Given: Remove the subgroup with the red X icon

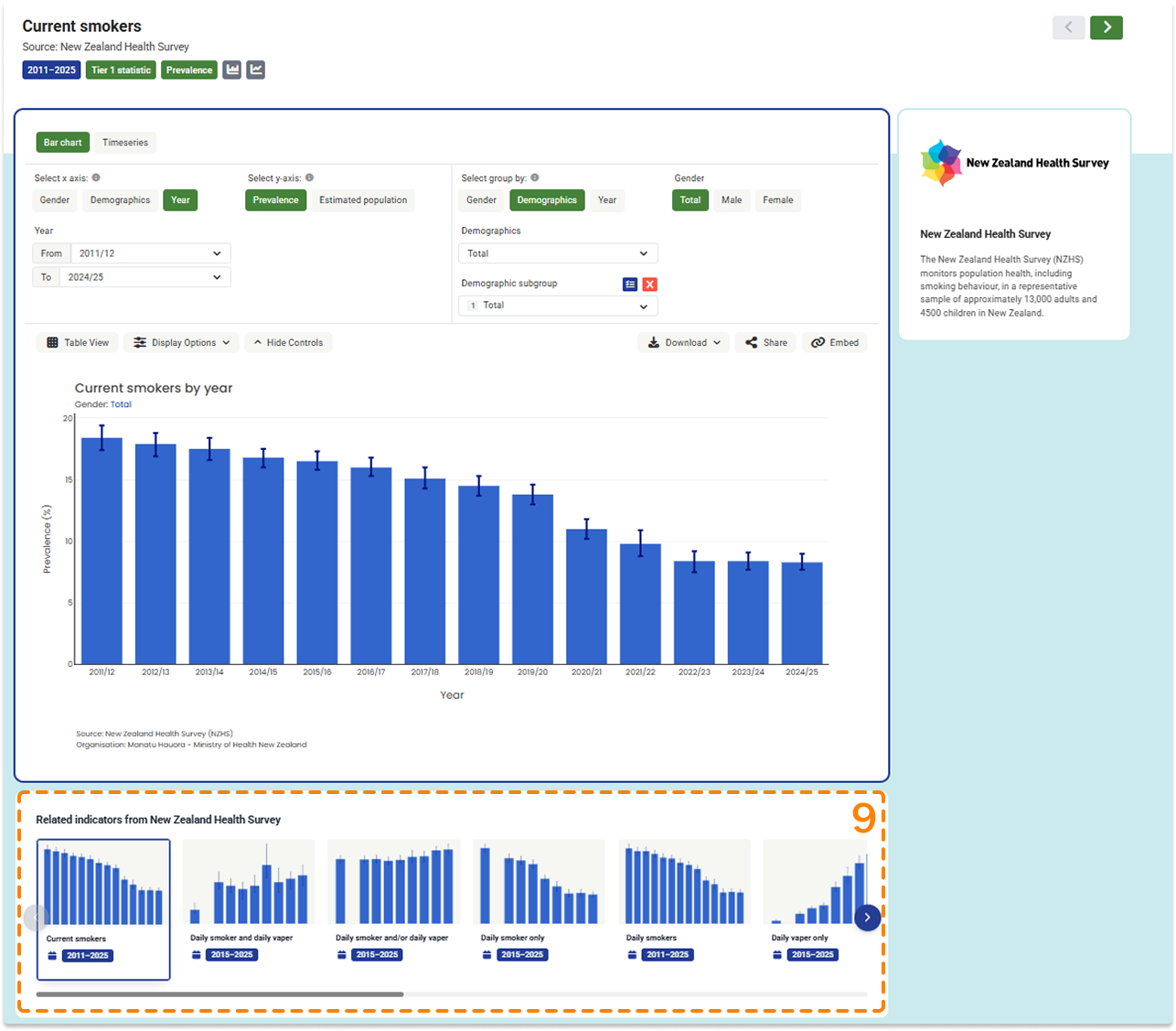Looking at the screenshot, I should coord(649,285).
